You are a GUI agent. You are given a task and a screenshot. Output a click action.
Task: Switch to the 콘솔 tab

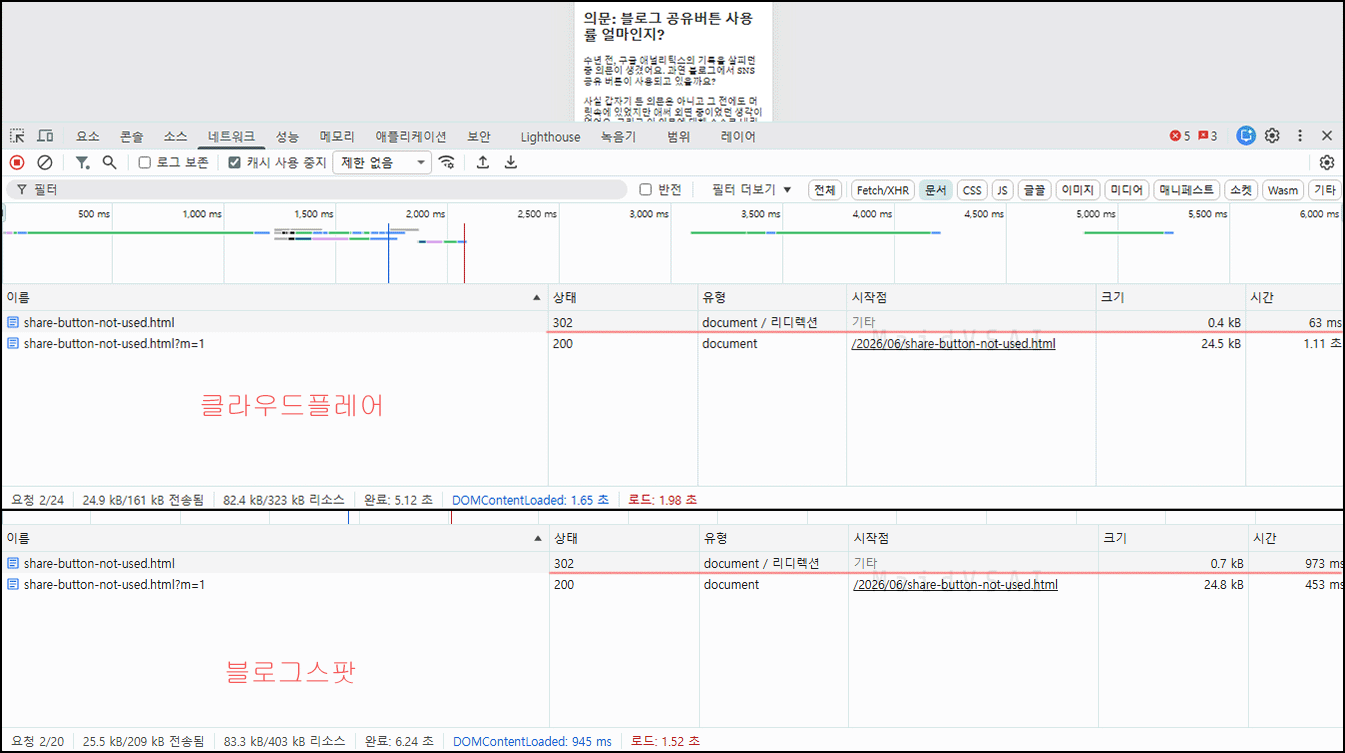[x=131, y=137]
